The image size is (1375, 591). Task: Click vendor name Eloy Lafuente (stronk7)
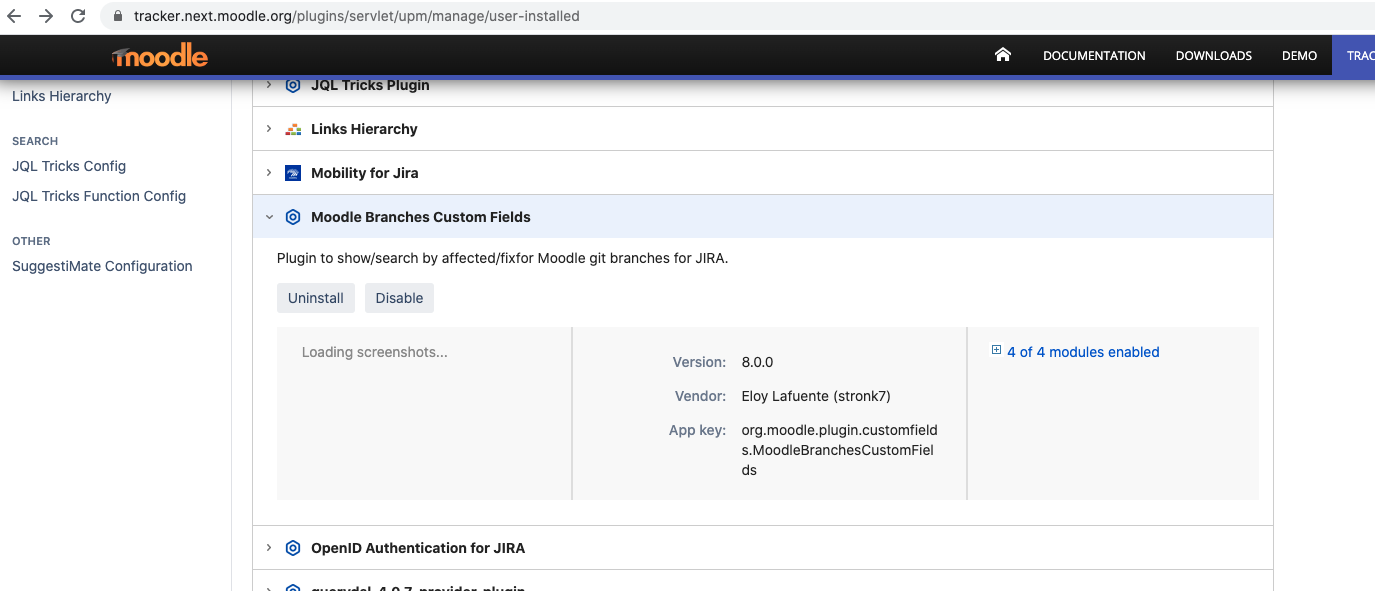tap(816, 396)
